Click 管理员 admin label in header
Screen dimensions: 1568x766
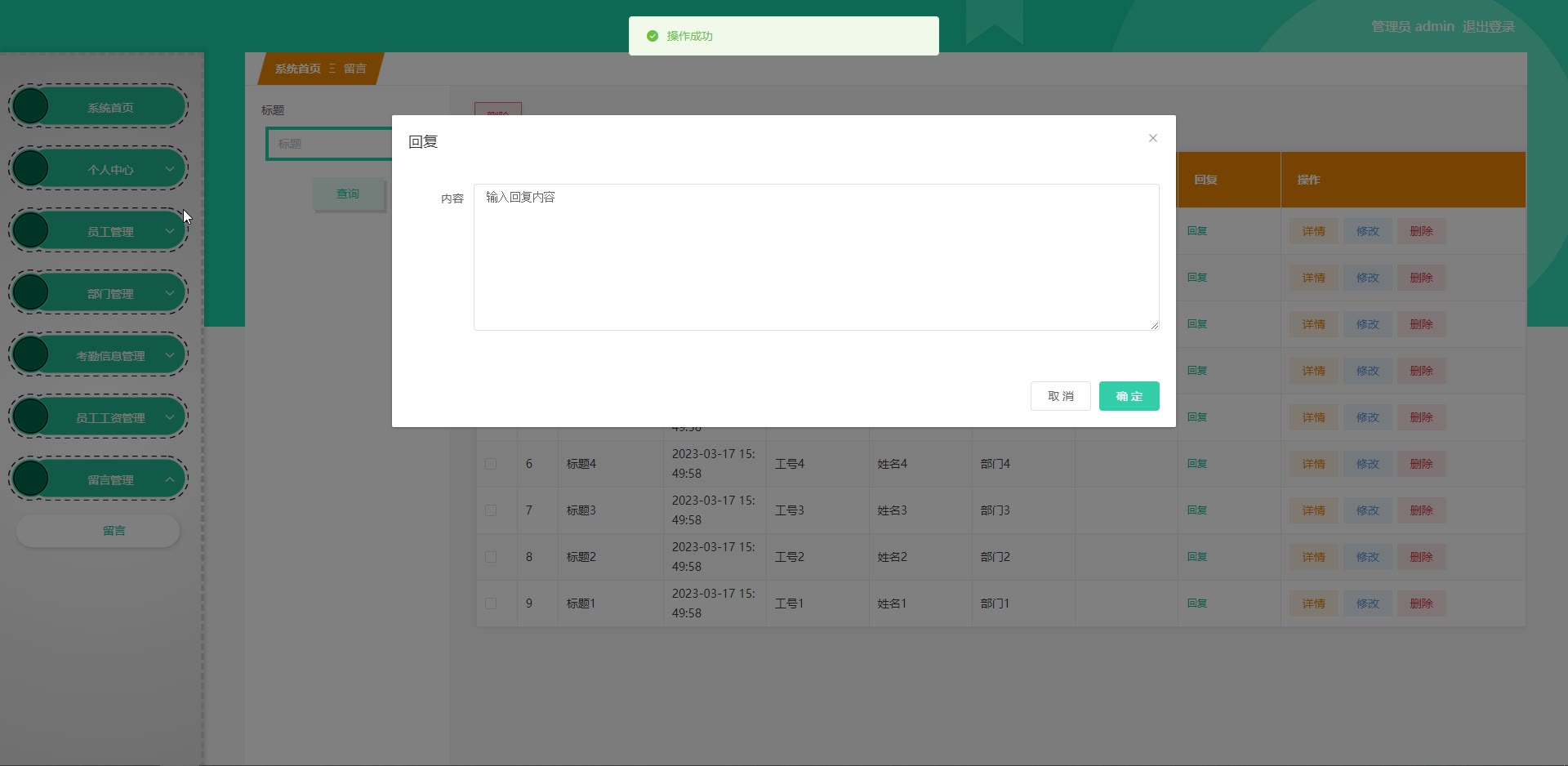tap(1413, 27)
